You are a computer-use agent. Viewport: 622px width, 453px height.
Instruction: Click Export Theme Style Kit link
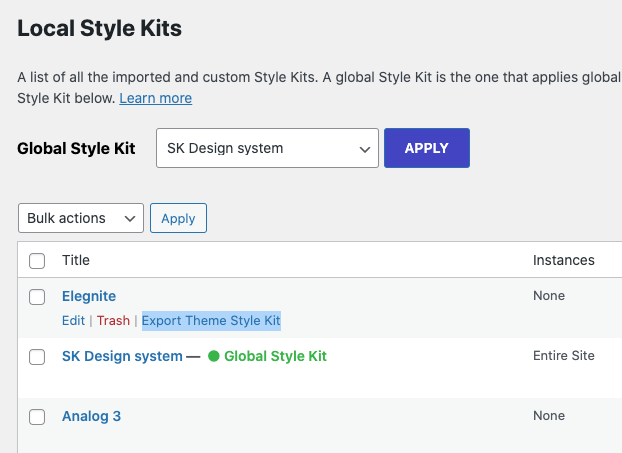point(211,321)
